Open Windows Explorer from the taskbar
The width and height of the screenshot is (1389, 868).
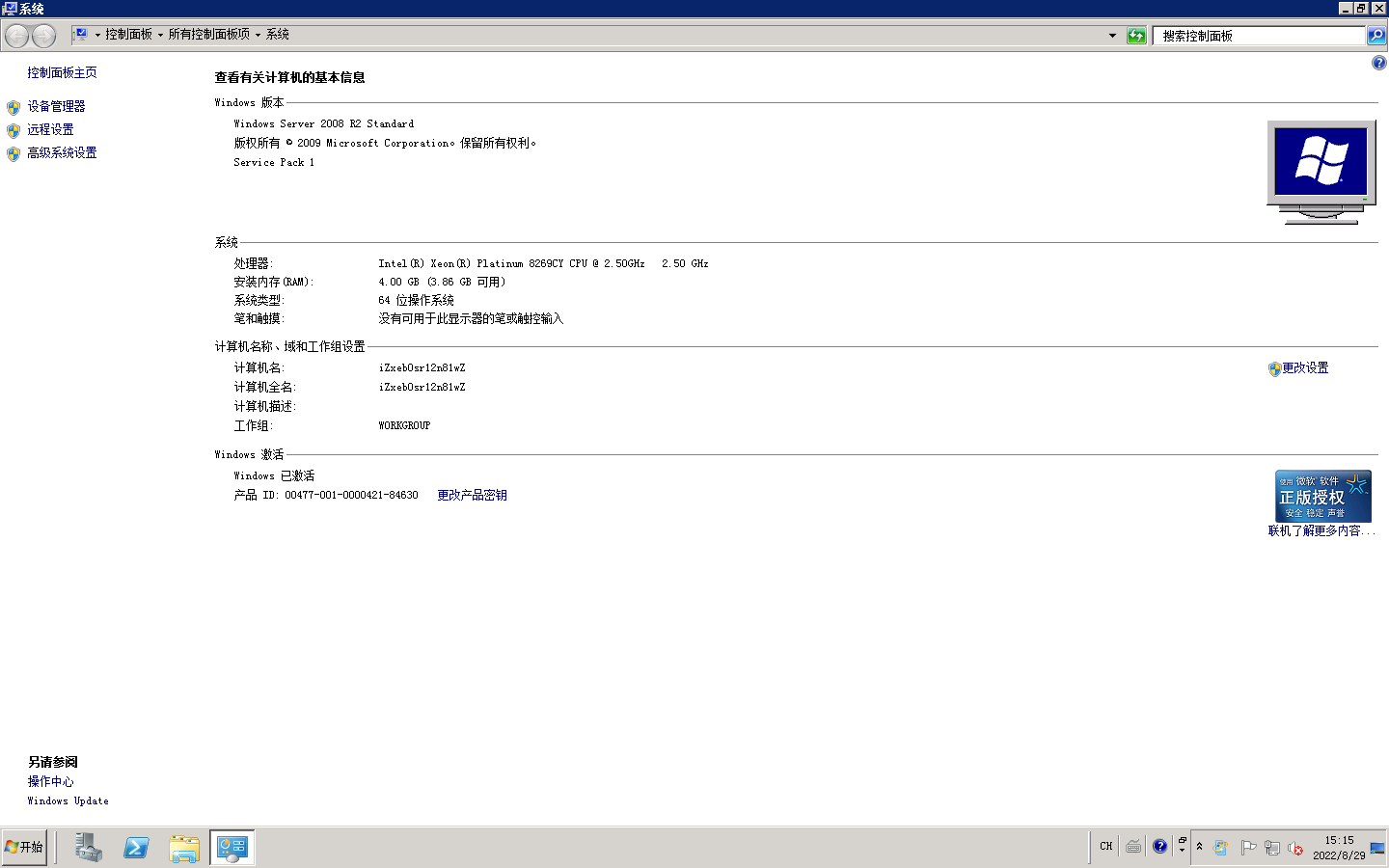[x=183, y=848]
